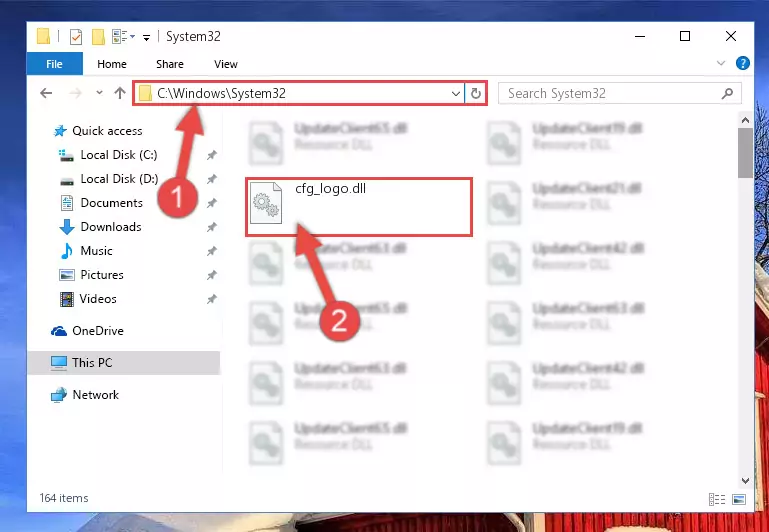
Task: Click the vertical scrollbar thumb
Action: click(745, 152)
